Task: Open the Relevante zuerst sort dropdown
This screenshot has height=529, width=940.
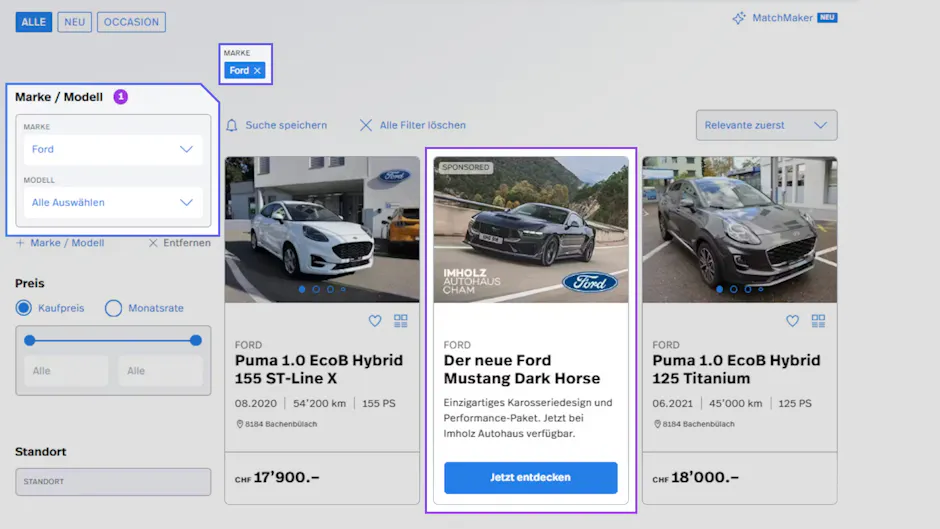Action: tap(766, 125)
